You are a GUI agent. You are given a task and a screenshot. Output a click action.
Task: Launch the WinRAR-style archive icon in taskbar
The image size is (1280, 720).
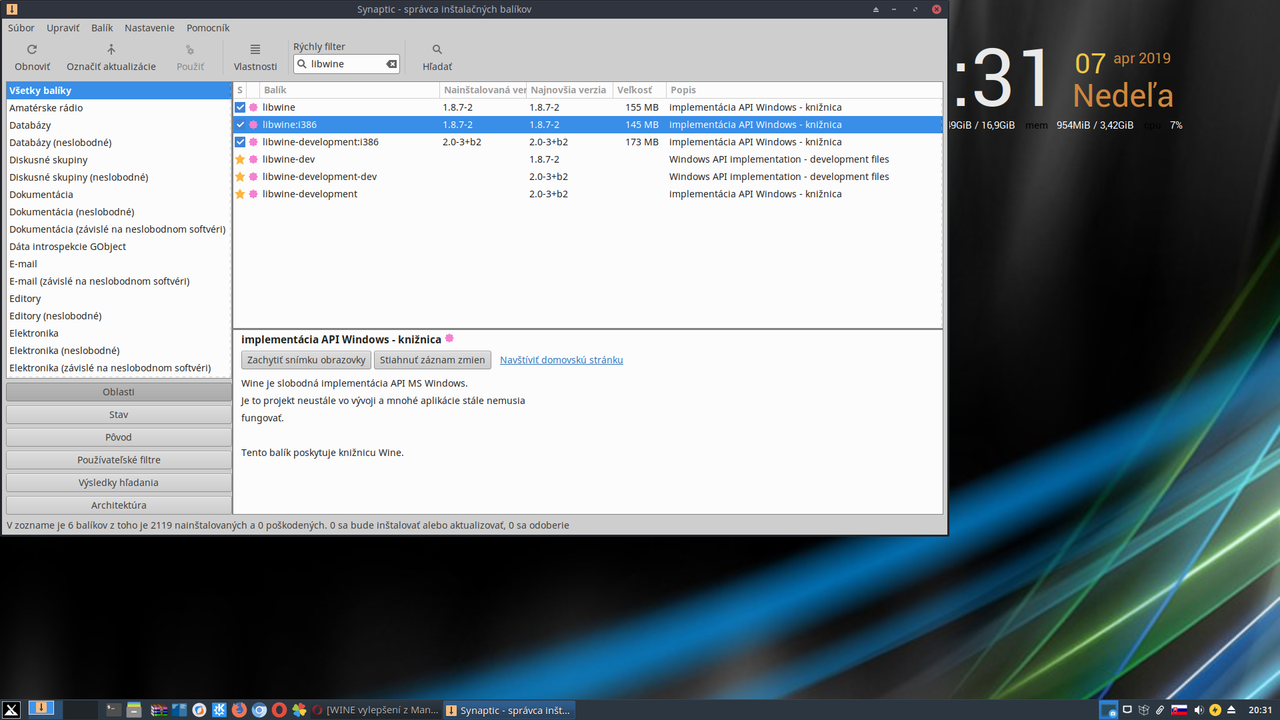tap(158, 710)
